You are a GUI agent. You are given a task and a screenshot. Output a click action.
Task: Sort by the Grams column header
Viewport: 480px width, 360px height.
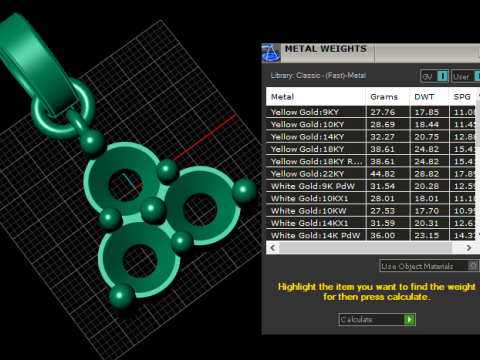tap(388, 97)
